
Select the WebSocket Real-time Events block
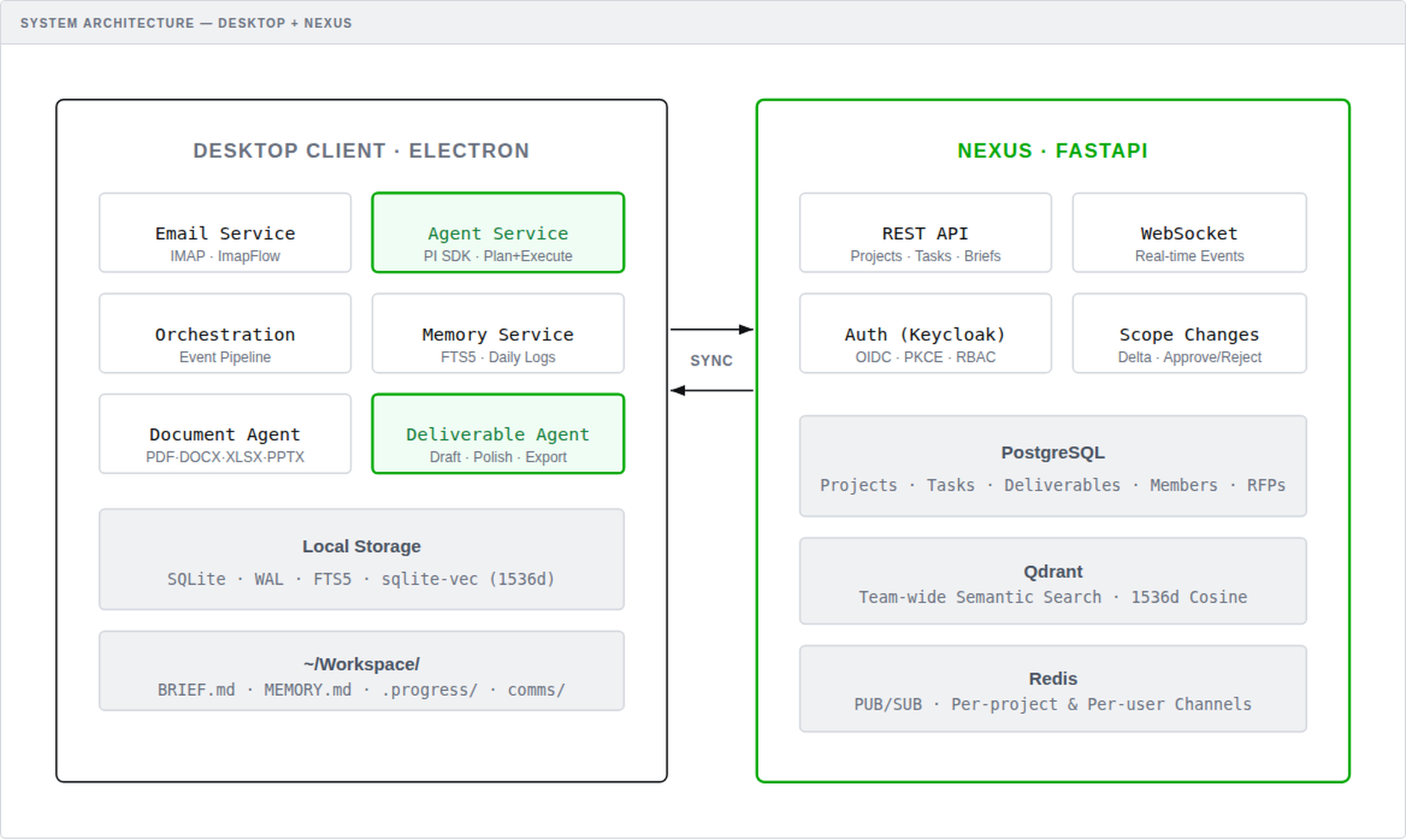point(1189,233)
